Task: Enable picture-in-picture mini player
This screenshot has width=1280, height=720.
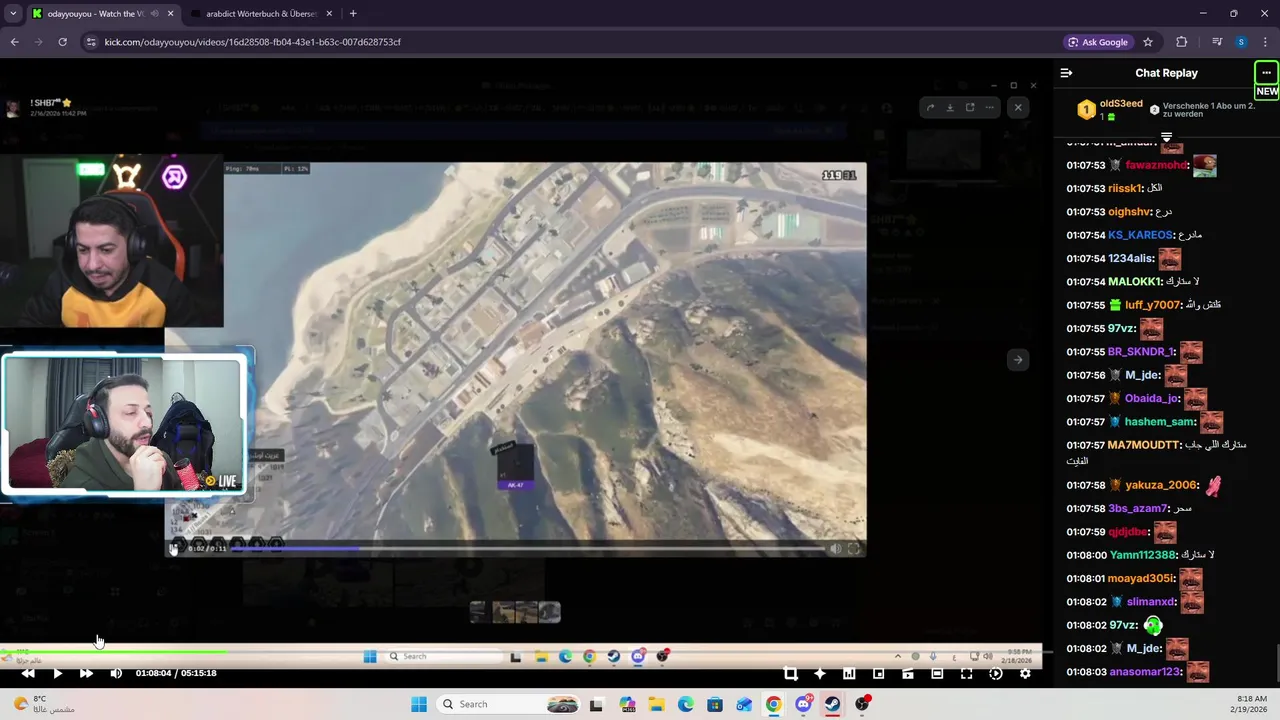Action: (x=878, y=674)
